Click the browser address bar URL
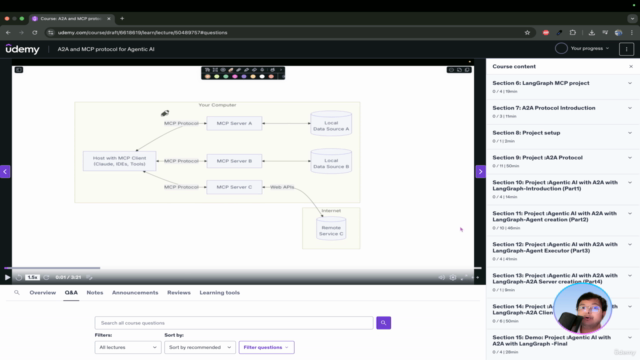The image size is (640, 360). pyautogui.click(x=142, y=33)
